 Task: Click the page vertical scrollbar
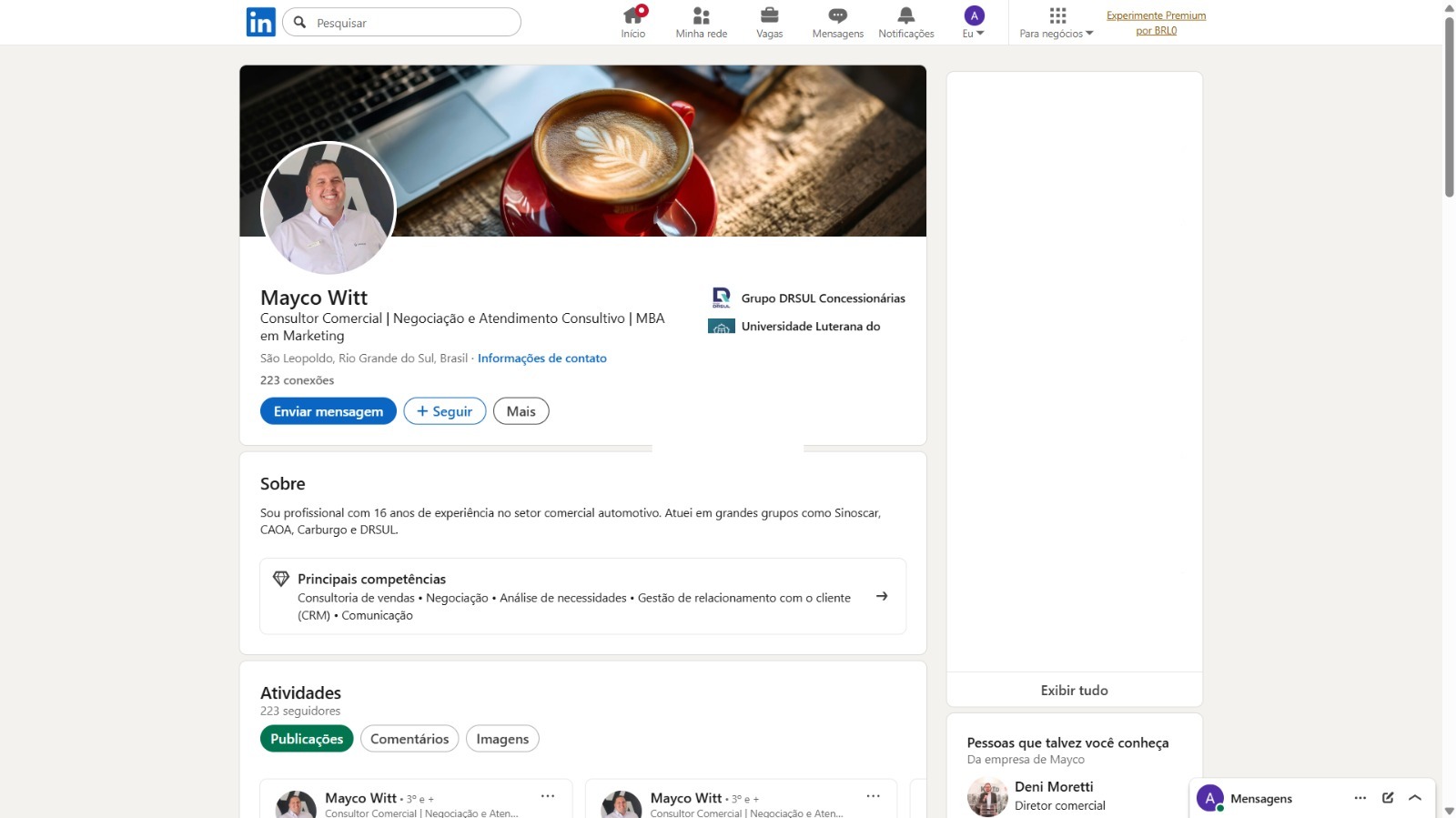(x=1450, y=107)
